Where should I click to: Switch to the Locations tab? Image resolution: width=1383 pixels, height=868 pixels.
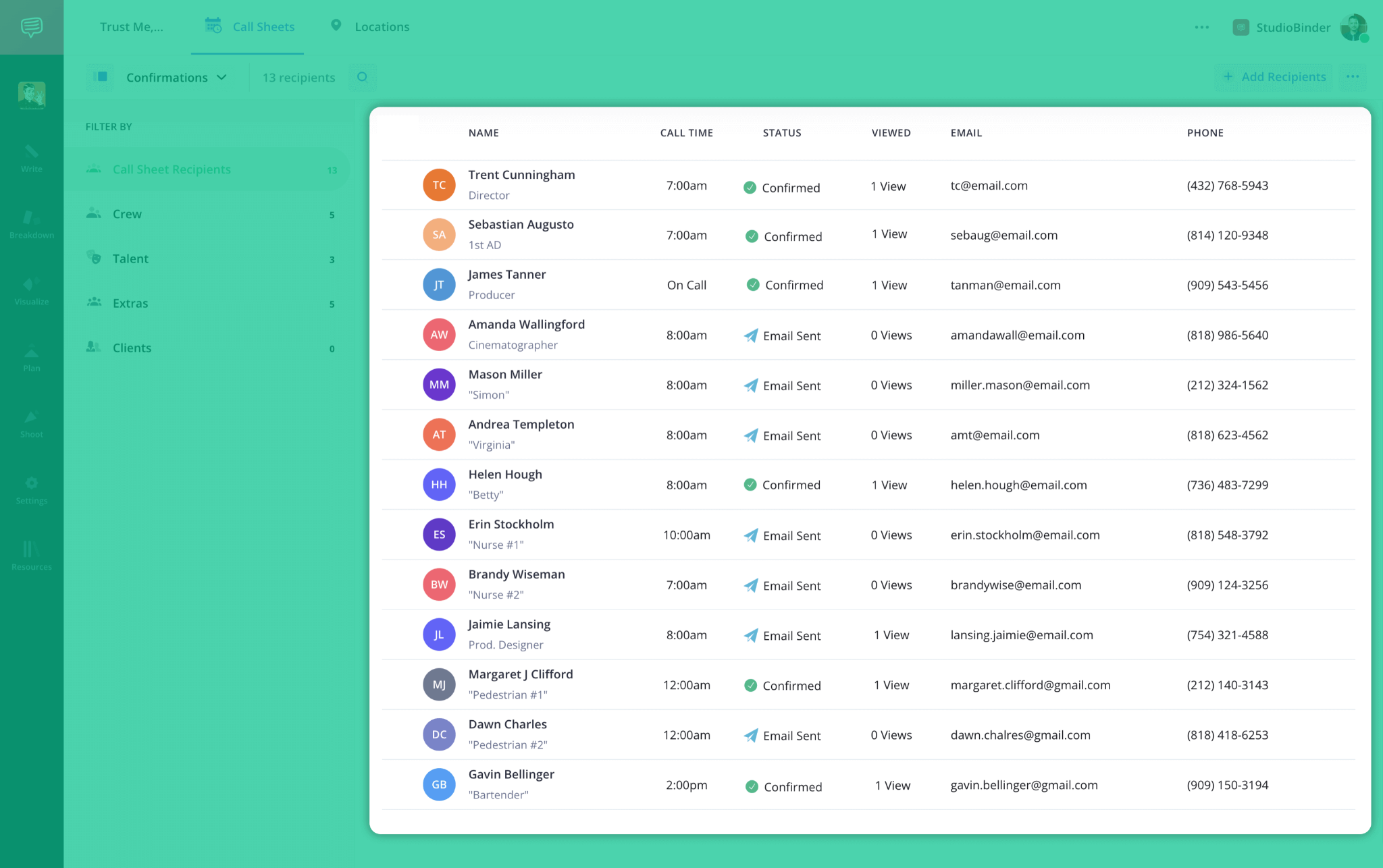click(x=370, y=27)
